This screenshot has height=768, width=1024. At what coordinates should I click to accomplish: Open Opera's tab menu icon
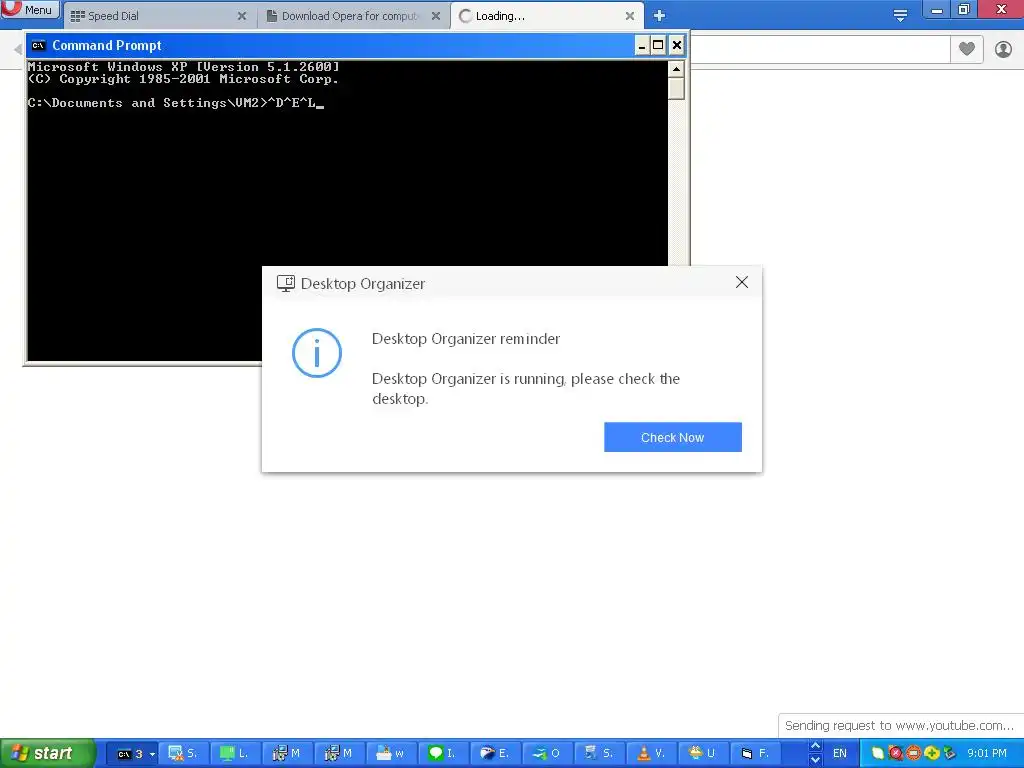tap(900, 16)
